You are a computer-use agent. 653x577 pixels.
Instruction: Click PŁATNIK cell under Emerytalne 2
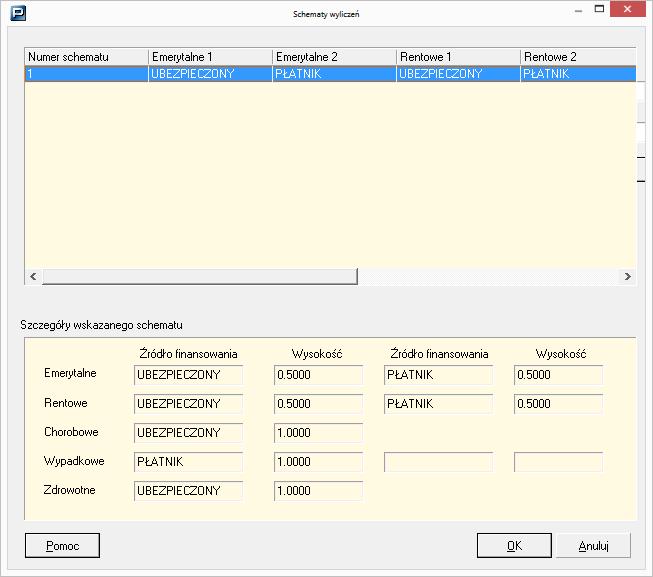click(334, 74)
